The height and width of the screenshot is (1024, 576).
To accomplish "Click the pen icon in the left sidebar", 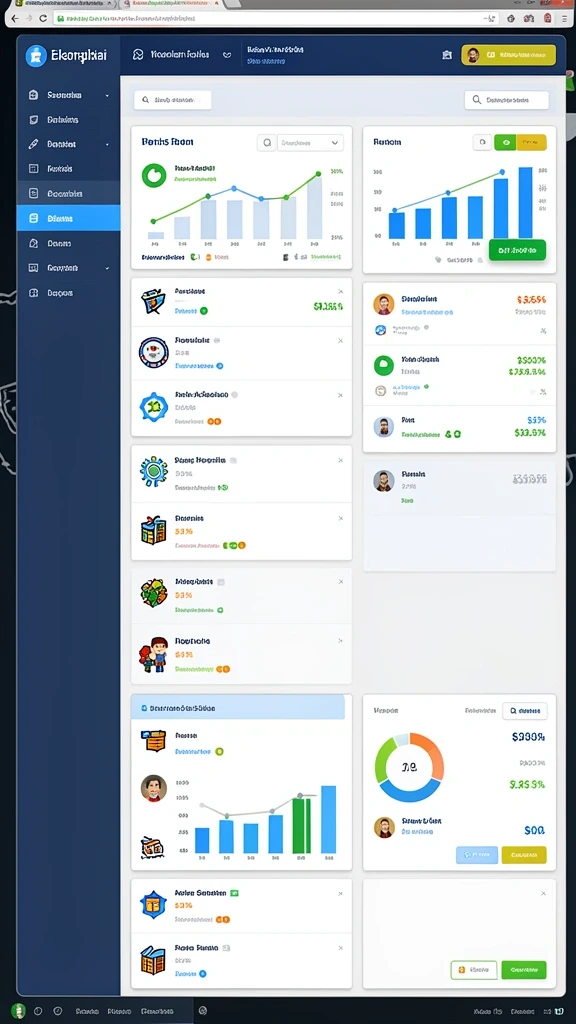I will coord(33,144).
